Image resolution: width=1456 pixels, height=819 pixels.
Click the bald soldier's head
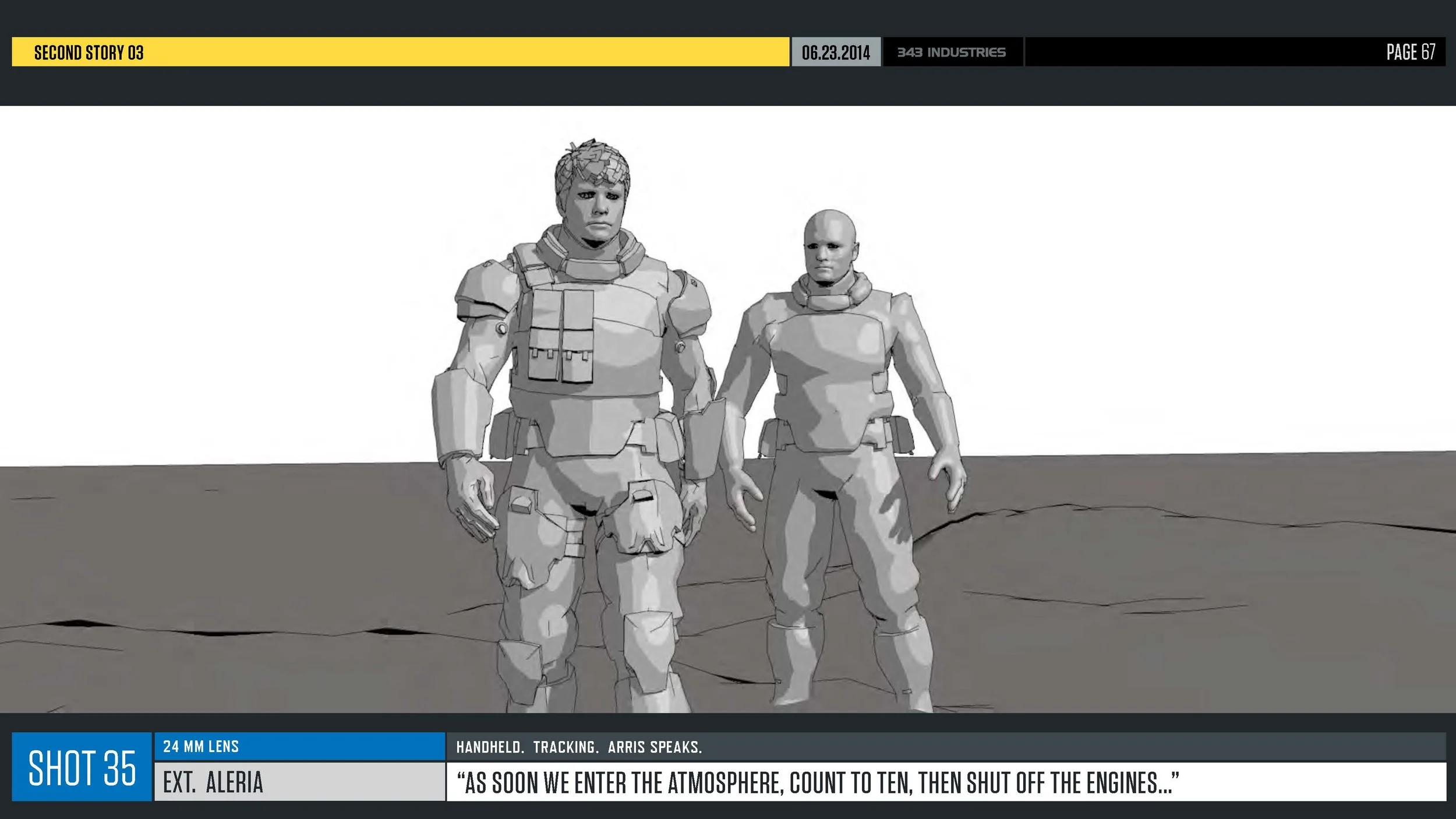[x=829, y=245]
